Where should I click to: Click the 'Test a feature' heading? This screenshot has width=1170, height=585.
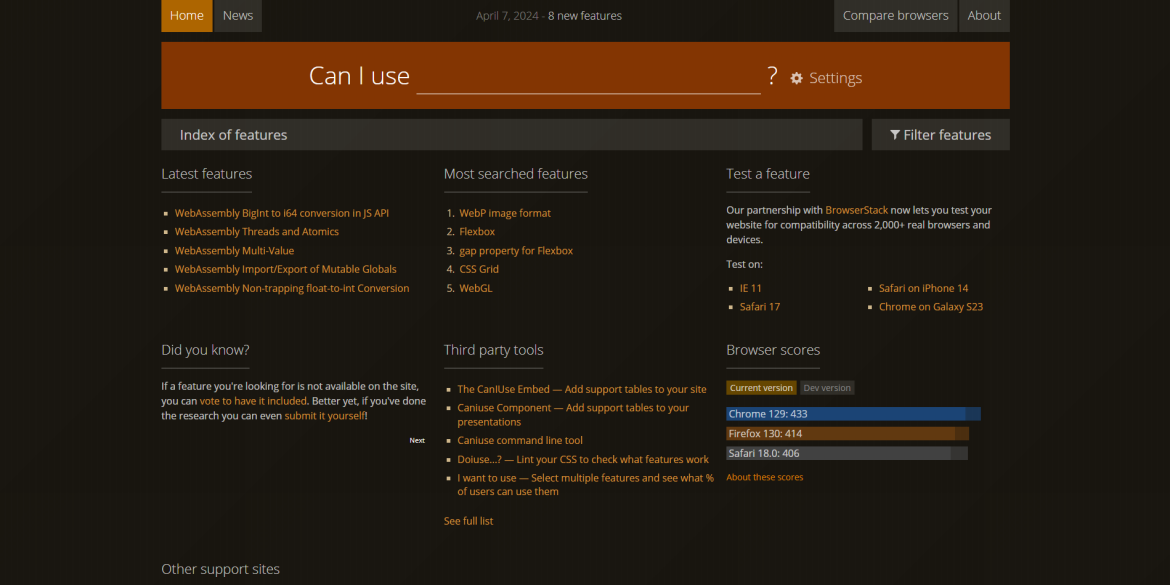(x=768, y=174)
